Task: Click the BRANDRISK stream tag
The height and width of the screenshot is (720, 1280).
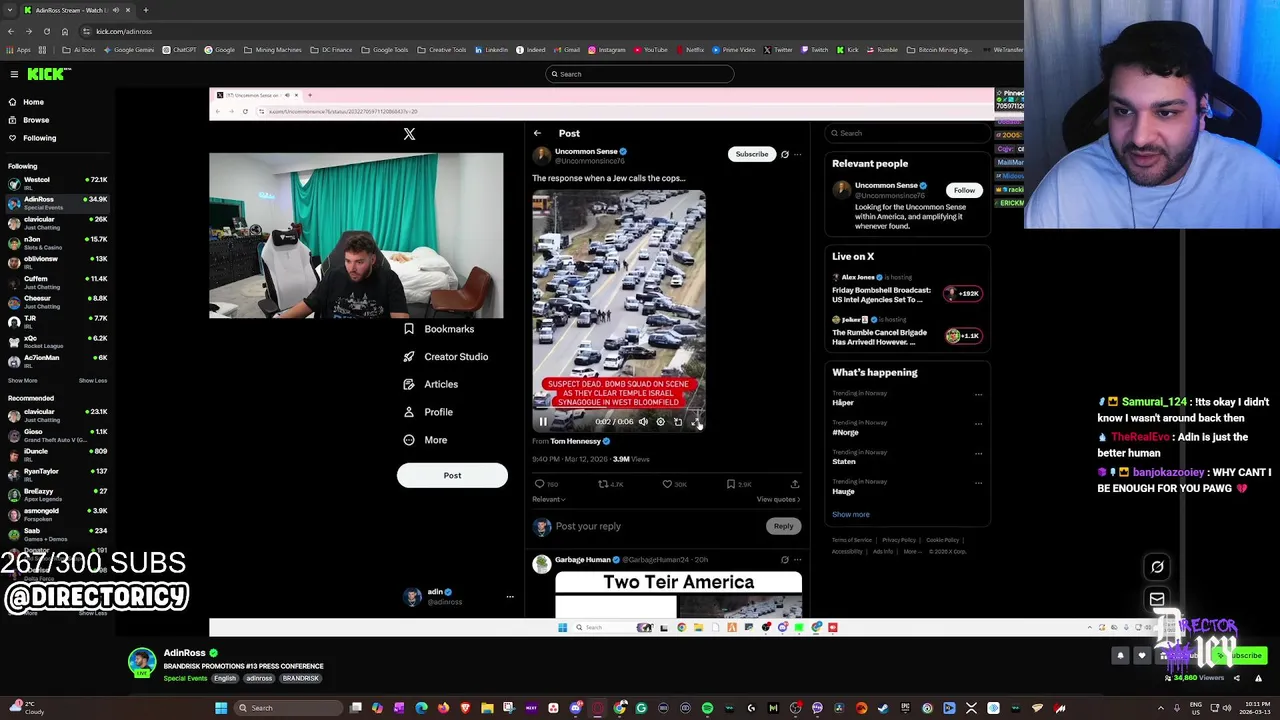Action: click(x=300, y=679)
